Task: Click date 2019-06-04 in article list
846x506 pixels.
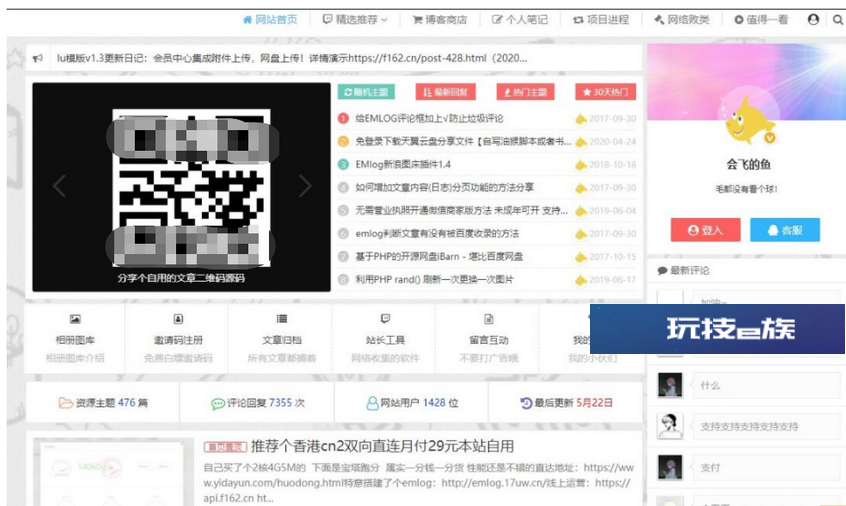Action: point(612,211)
